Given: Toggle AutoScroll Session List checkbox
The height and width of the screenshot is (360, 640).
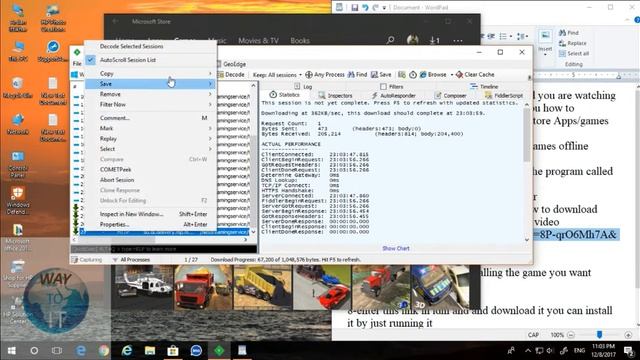Looking at the screenshot, I should 91,60.
